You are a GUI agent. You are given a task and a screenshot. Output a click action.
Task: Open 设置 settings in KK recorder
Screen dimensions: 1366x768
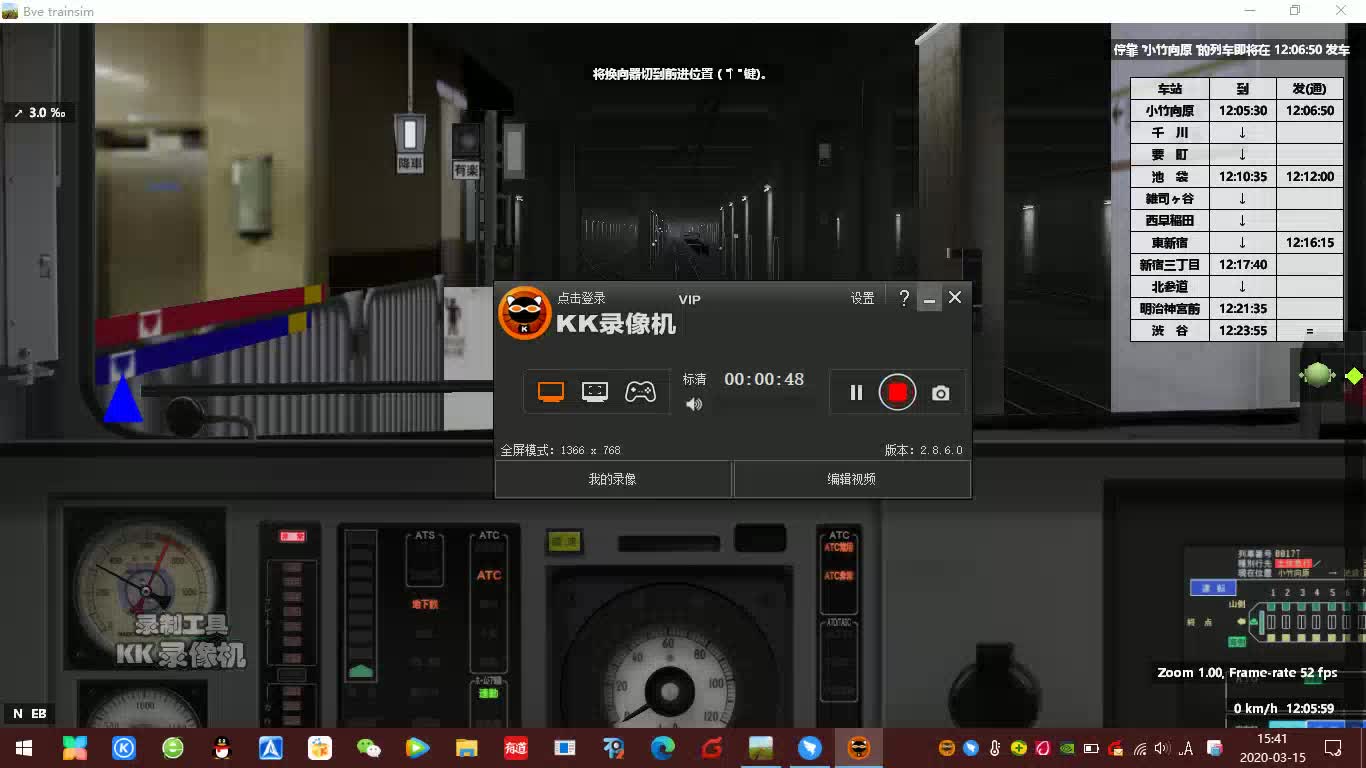[x=862, y=298]
